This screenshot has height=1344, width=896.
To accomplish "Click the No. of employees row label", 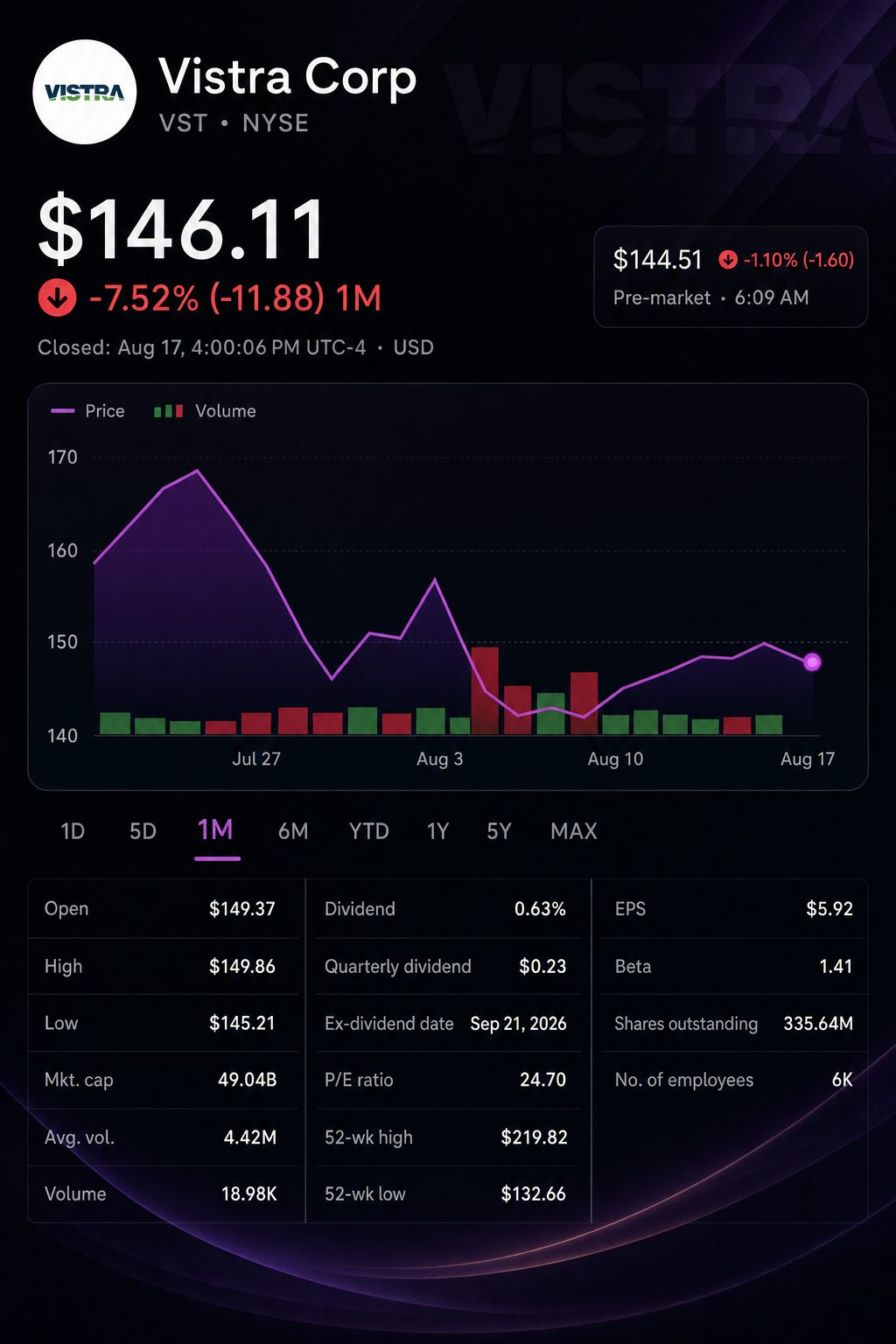I will click(x=683, y=1081).
